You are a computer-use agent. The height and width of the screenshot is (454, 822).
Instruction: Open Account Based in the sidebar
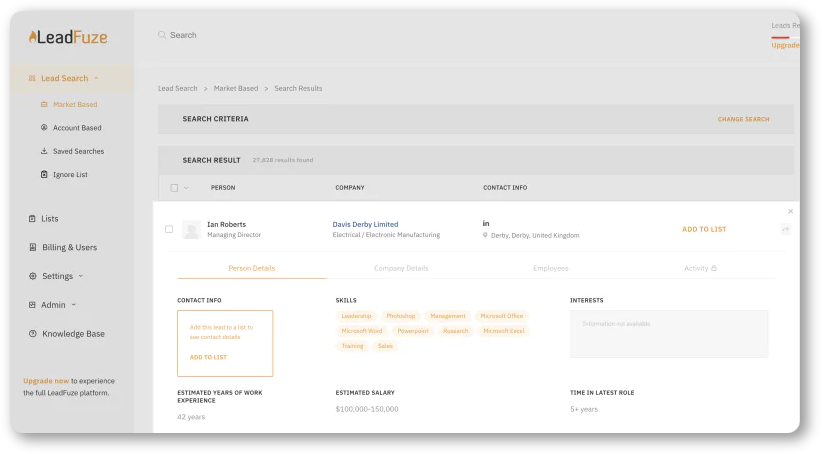point(77,127)
